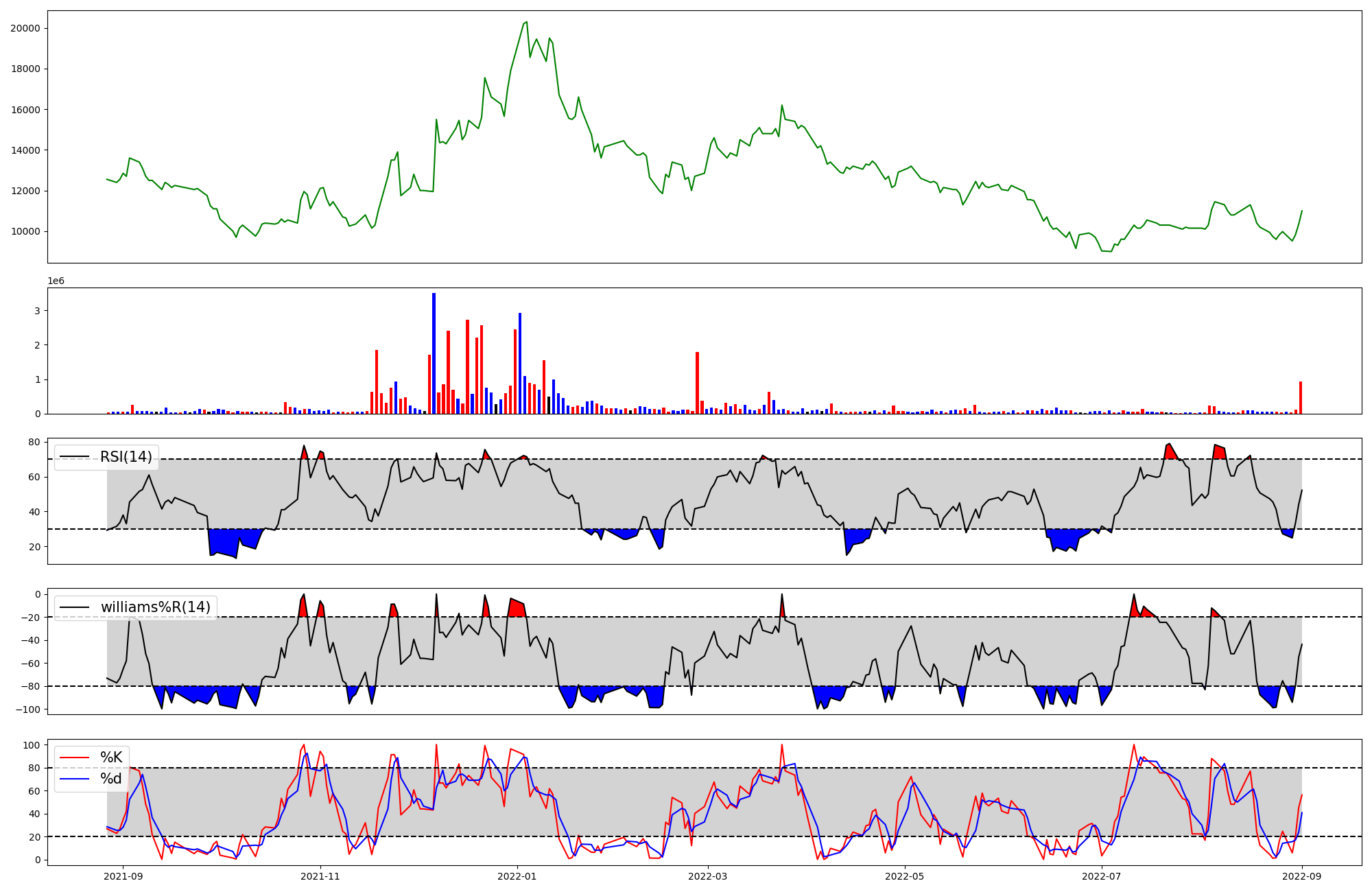This screenshot has height=892, width=1372.
Task: Click the 2022-07 date tick label
Action: click(1101, 876)
